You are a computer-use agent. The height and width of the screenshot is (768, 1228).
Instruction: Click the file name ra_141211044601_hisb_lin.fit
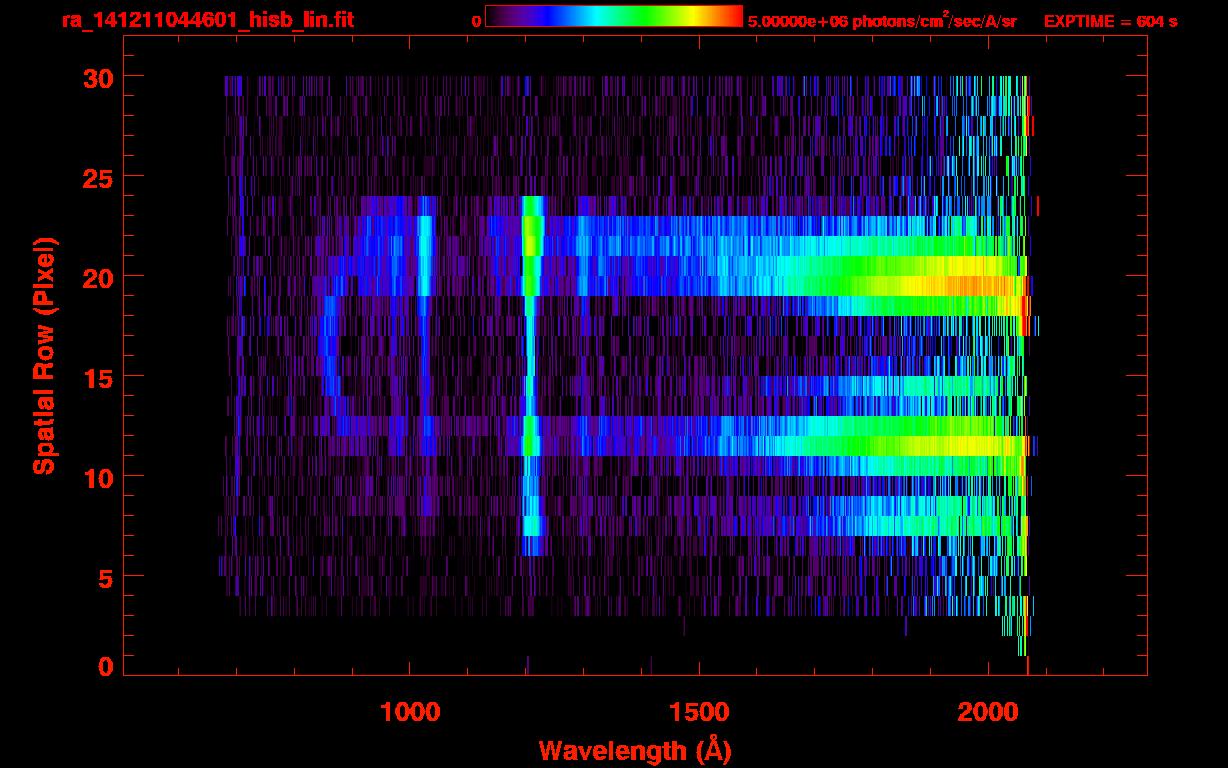(x=207, y=20)
